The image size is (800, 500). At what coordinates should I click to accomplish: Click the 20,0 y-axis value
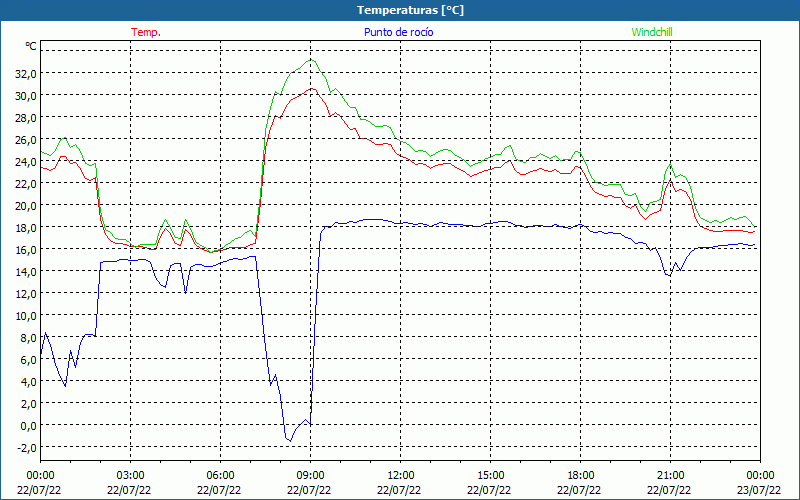pyautogui.click(x=26, y=206)
